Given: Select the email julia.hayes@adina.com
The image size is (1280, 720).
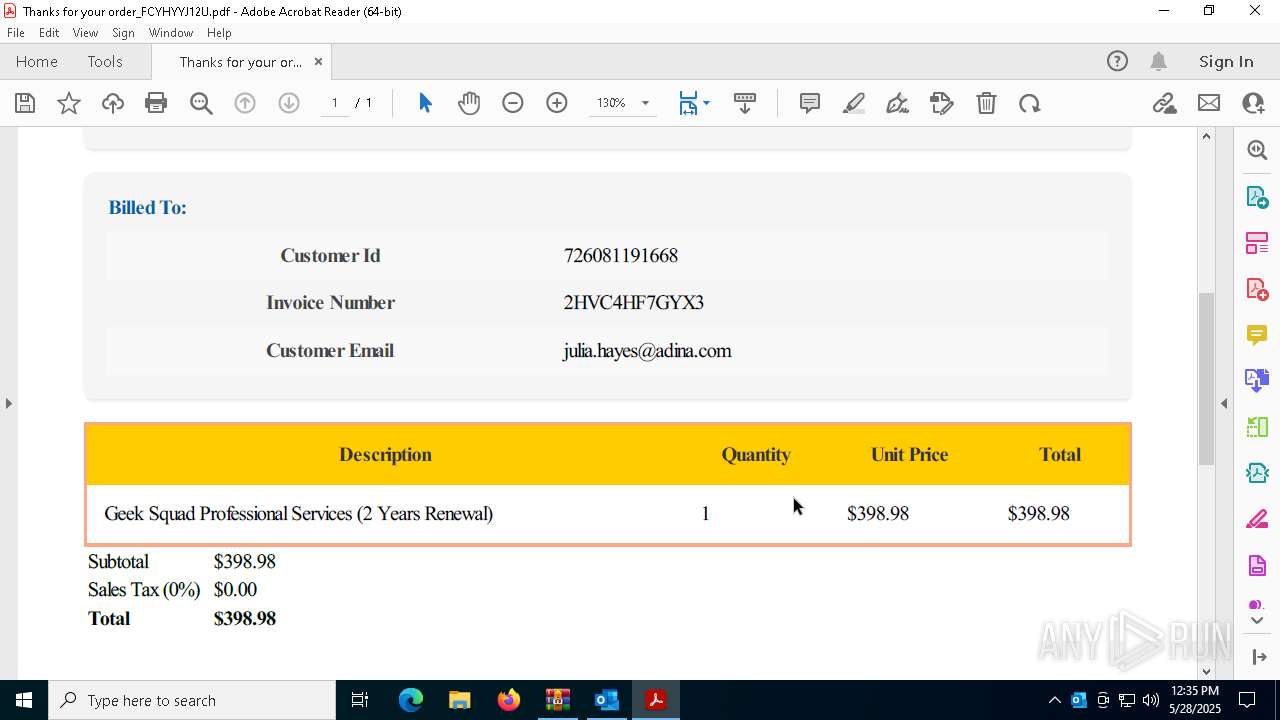Looking at the screenshot, I should [647, 351].
